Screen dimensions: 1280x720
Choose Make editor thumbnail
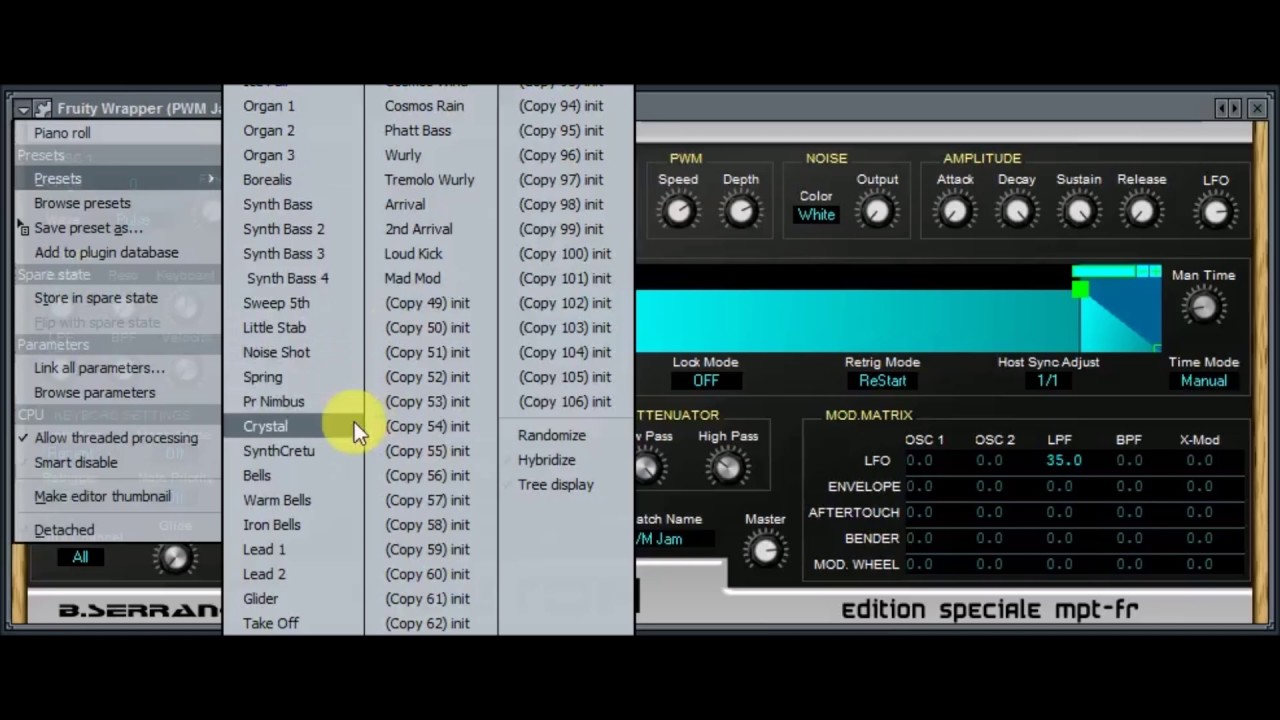click(x=102, y=496)
